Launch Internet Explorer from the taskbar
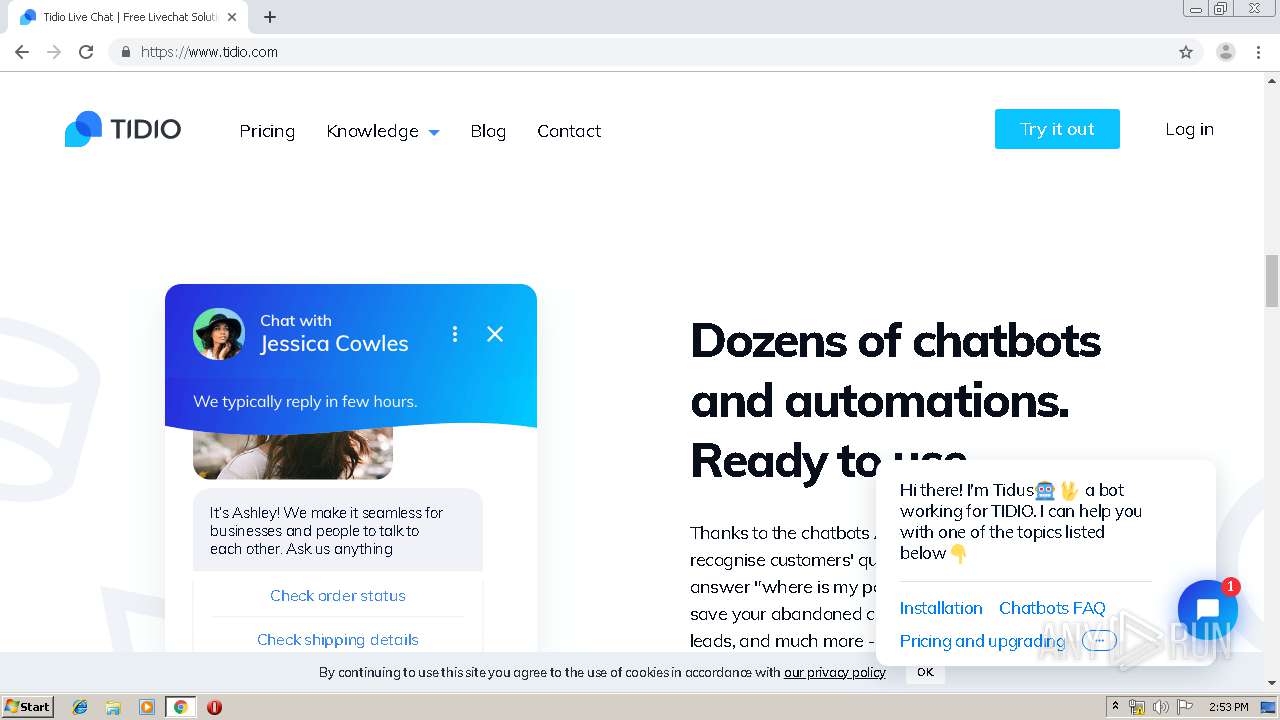The width and height of the screenshot is (1280, 720). (80, 707)
